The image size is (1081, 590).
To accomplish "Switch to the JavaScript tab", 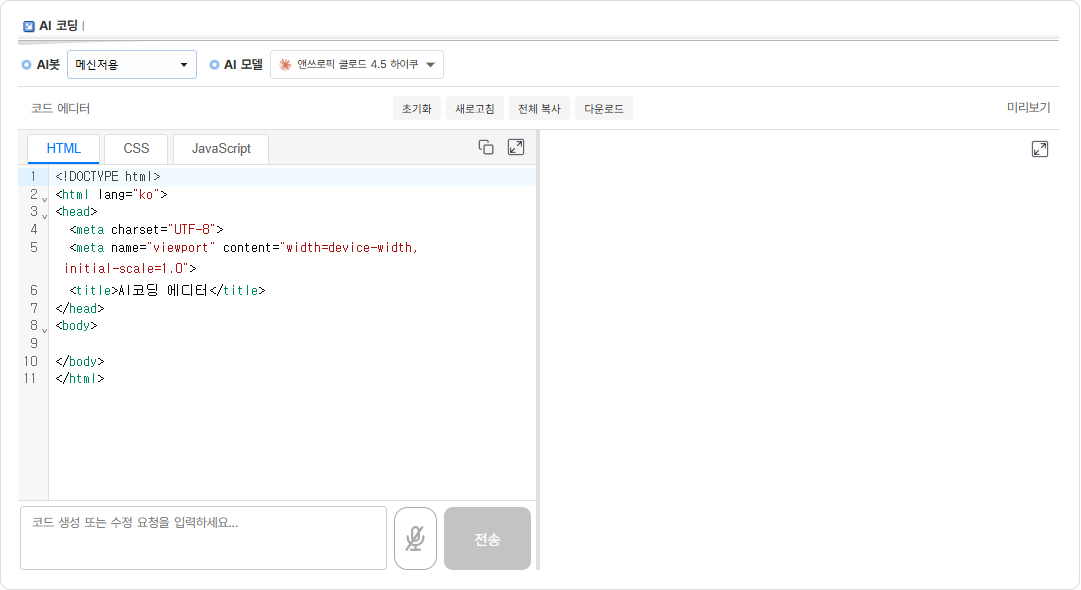I will pyautogui.click(x=221, y=148).
